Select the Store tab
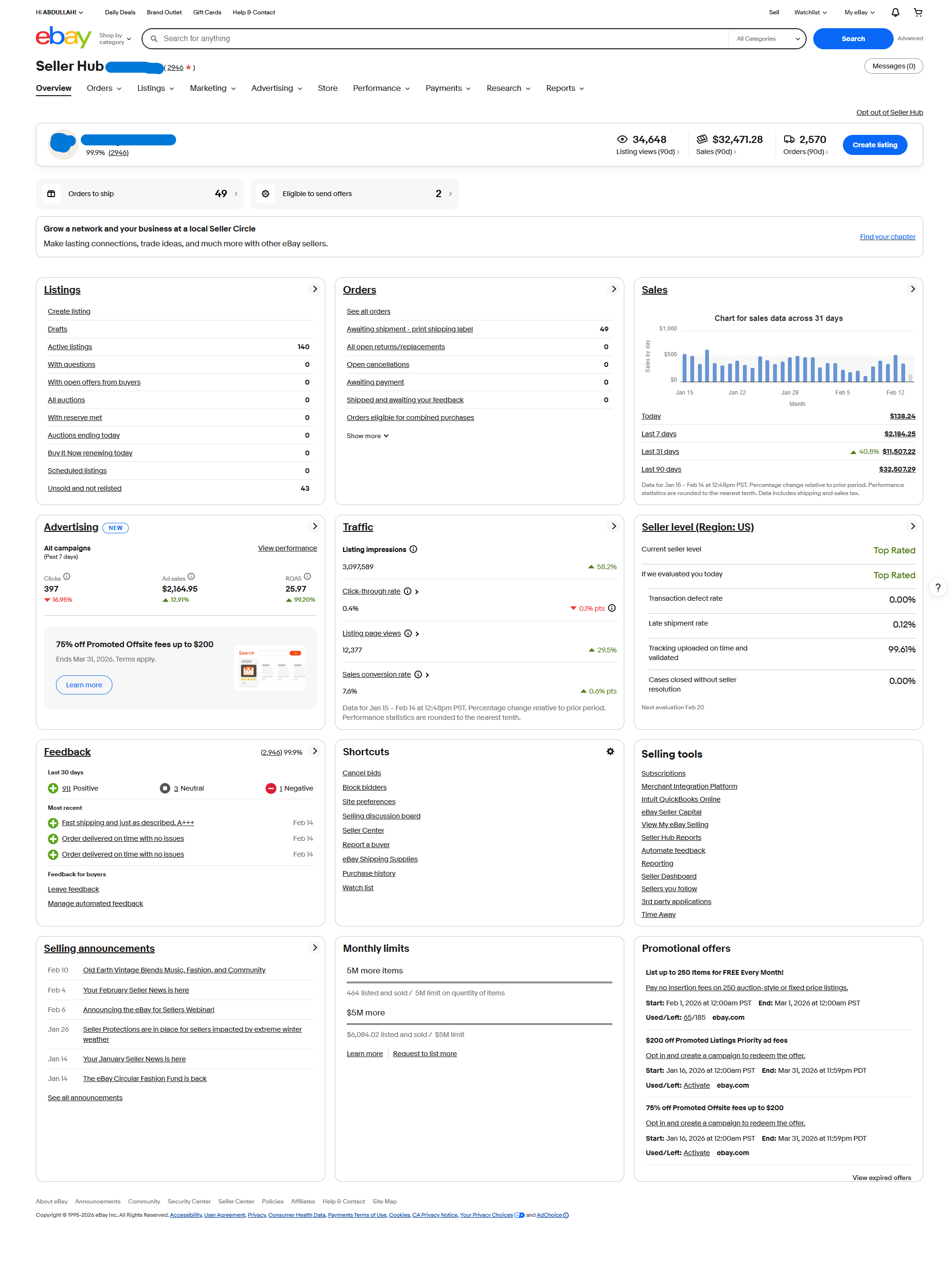The height and width of the screenshot is (1268, 952). tap(328, 88)
